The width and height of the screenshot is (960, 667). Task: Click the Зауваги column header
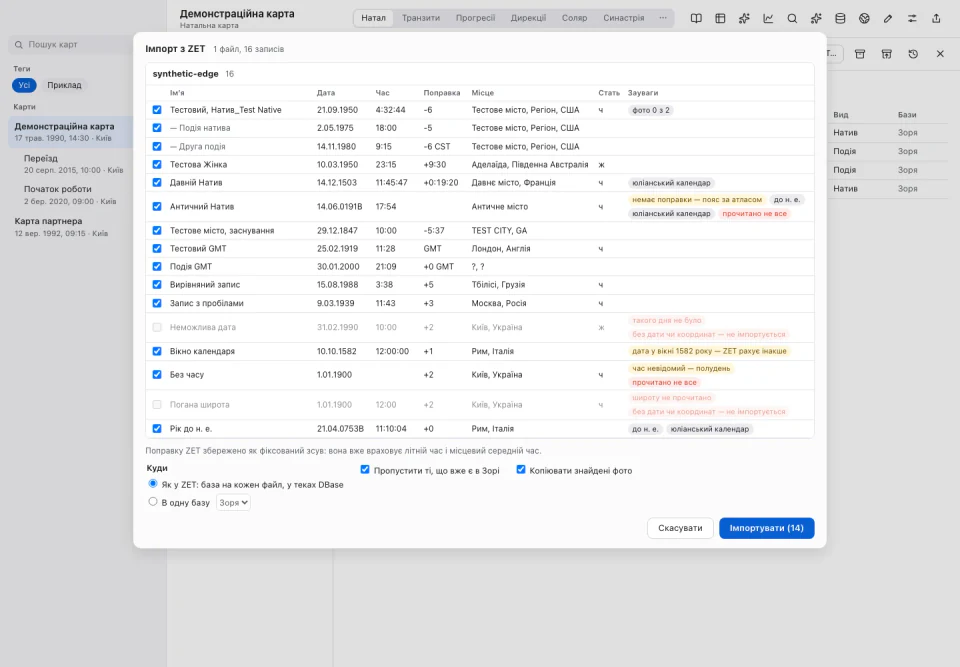(x=643, y=92)
